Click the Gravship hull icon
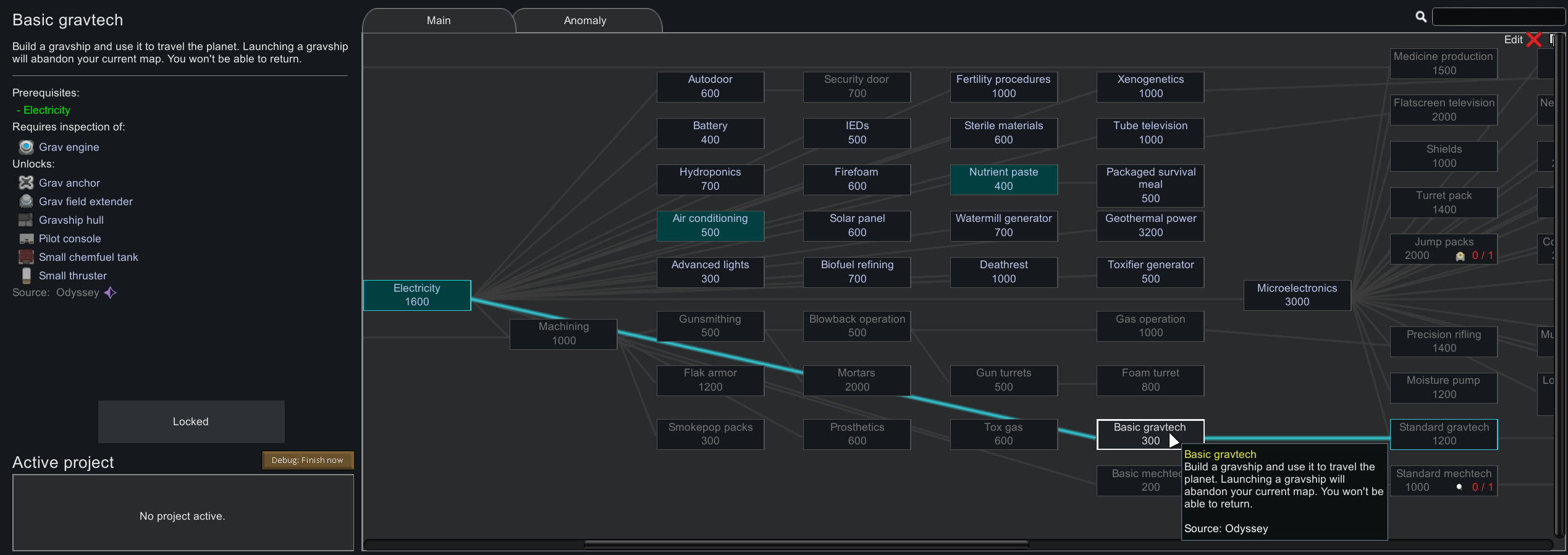 click(26, 220)
